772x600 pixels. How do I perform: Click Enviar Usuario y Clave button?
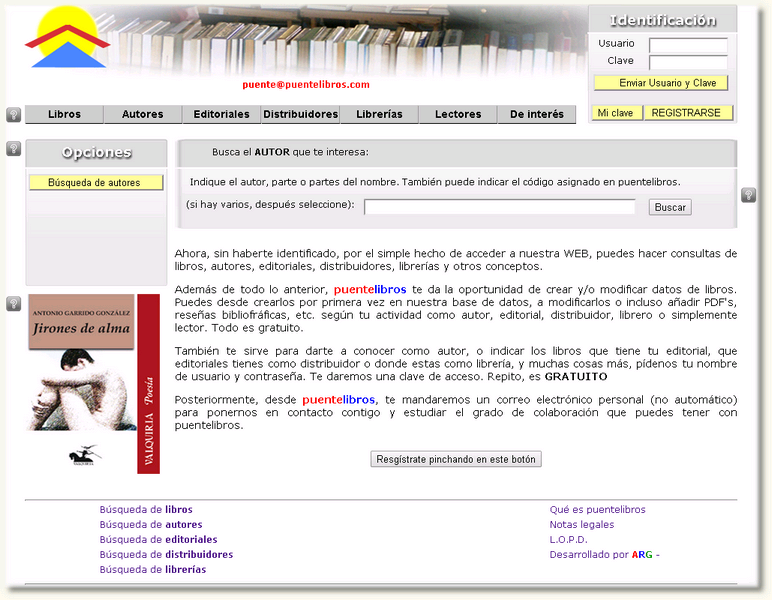[661, 83]
